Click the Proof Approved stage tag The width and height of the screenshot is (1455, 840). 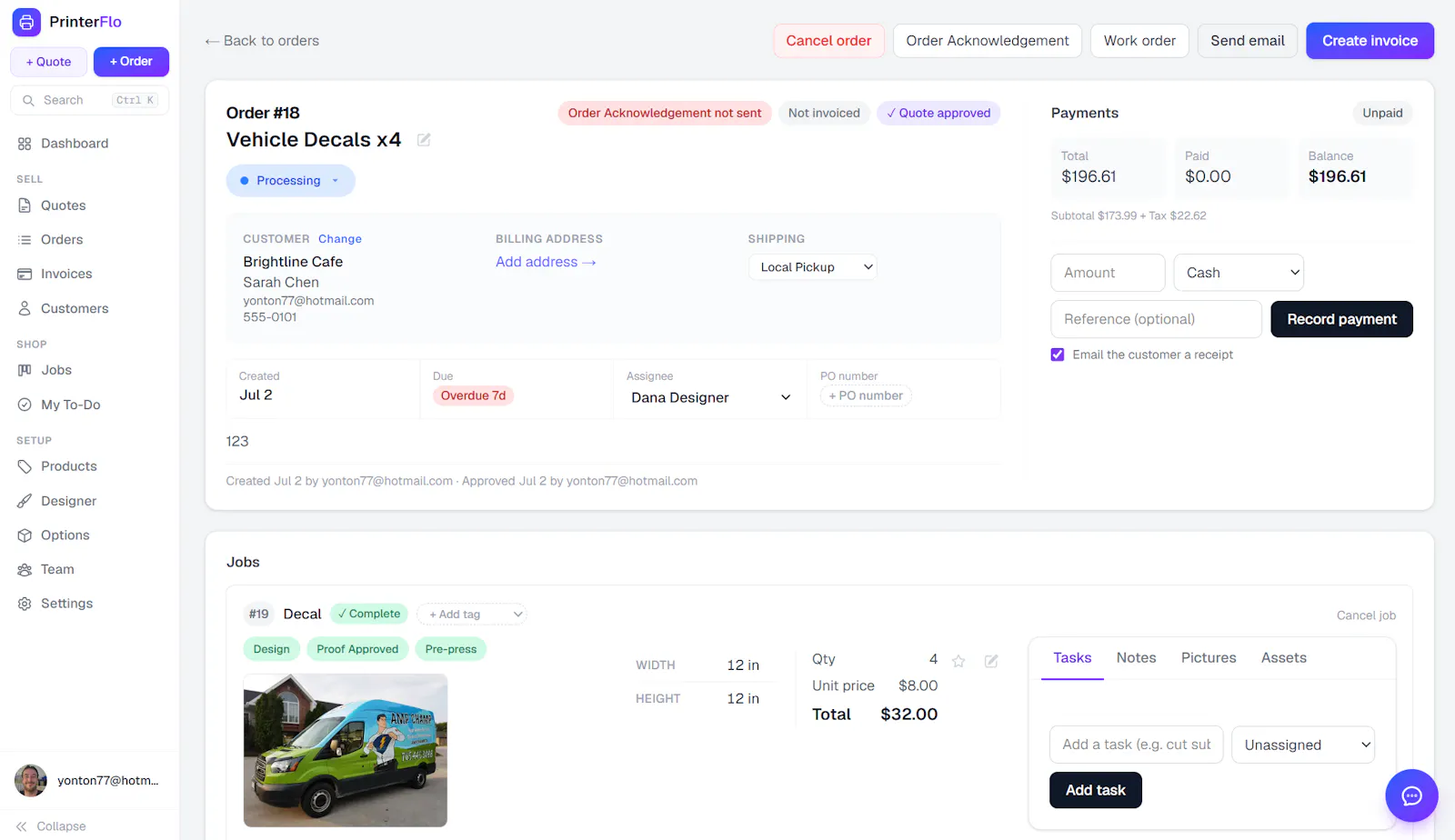coord(357,649)
